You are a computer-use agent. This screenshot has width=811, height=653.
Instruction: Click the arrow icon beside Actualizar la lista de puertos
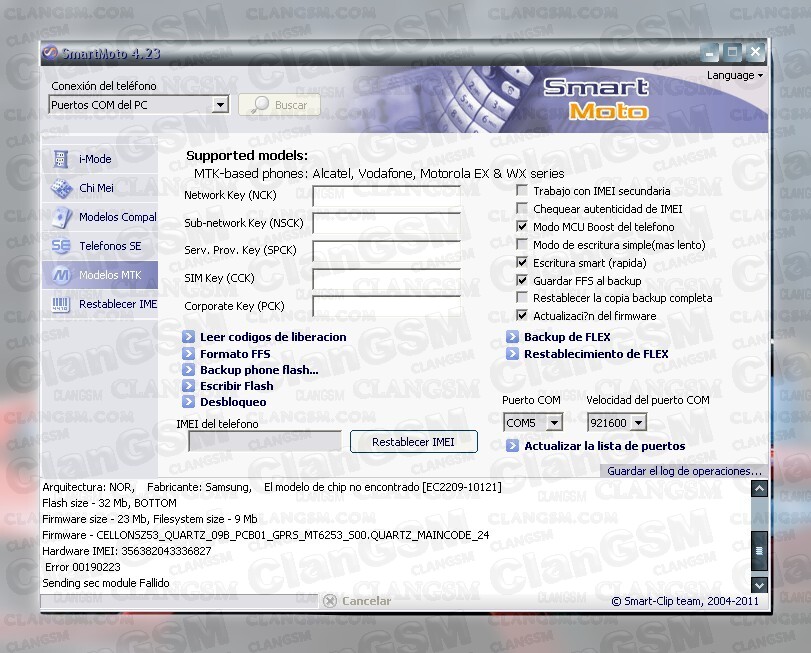[x=512, y=446]
